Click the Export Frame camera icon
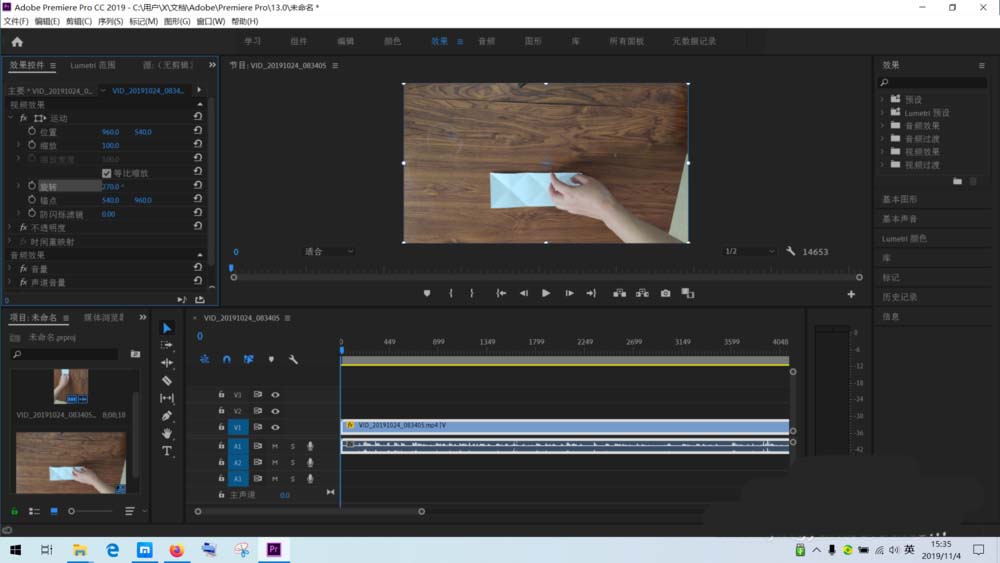The width and height of the screenshot is (1000, 563). (x=666, y=293)
